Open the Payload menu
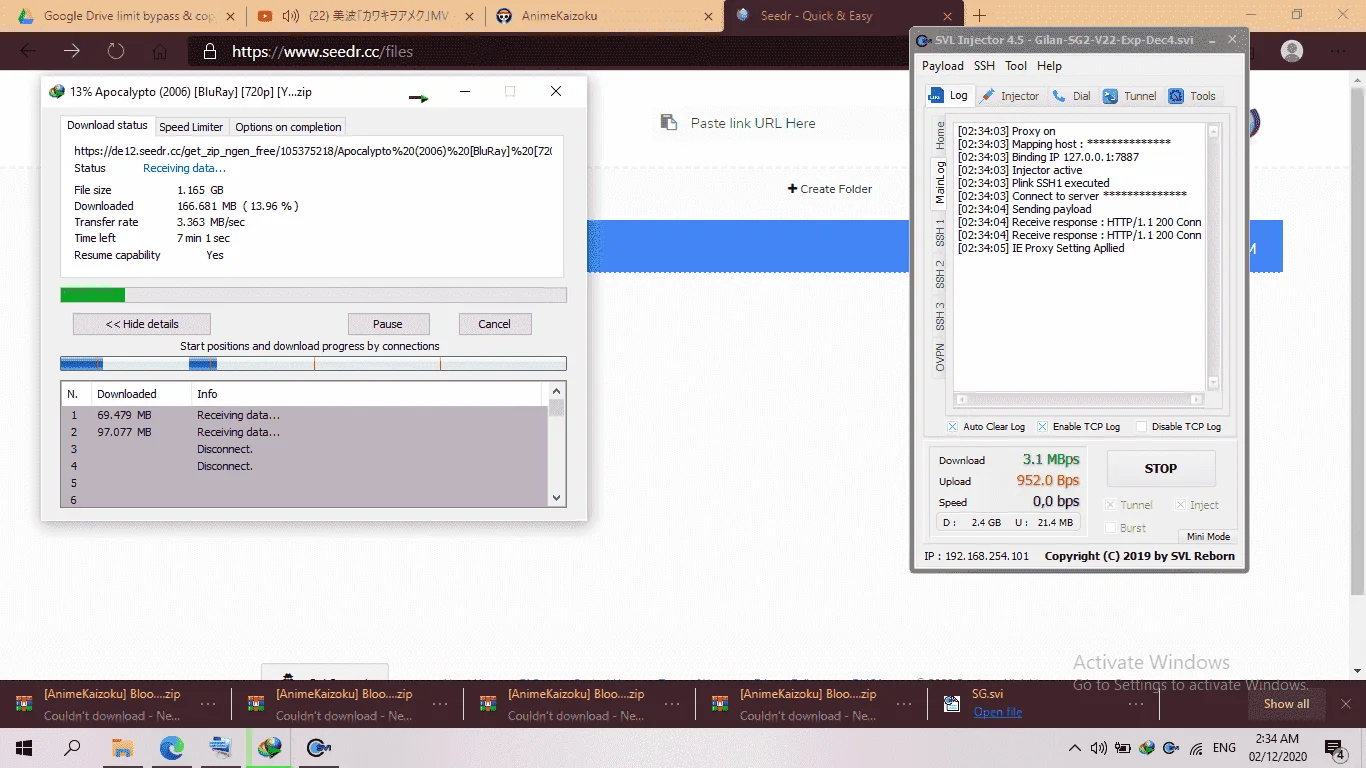The height and width of the screenshot is (768, 1366). click(943, 66)
